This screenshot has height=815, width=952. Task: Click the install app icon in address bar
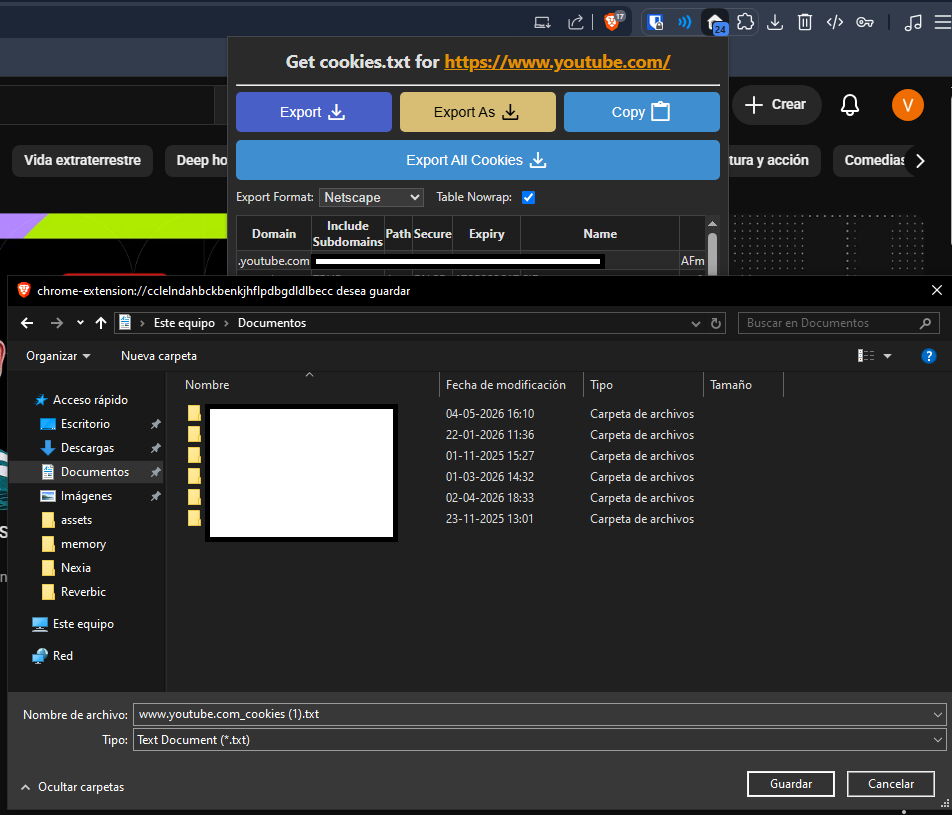pyautogui.click(x=542, y=23)
